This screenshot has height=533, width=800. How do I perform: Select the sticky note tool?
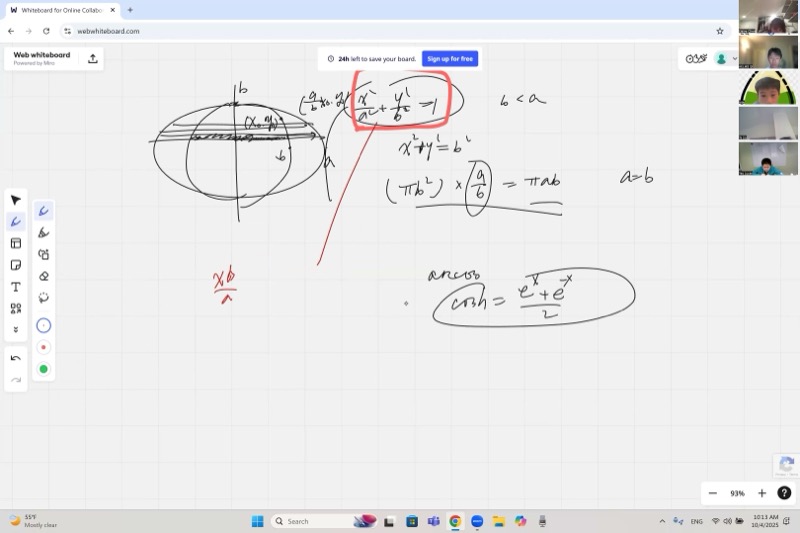click(16, 265)
